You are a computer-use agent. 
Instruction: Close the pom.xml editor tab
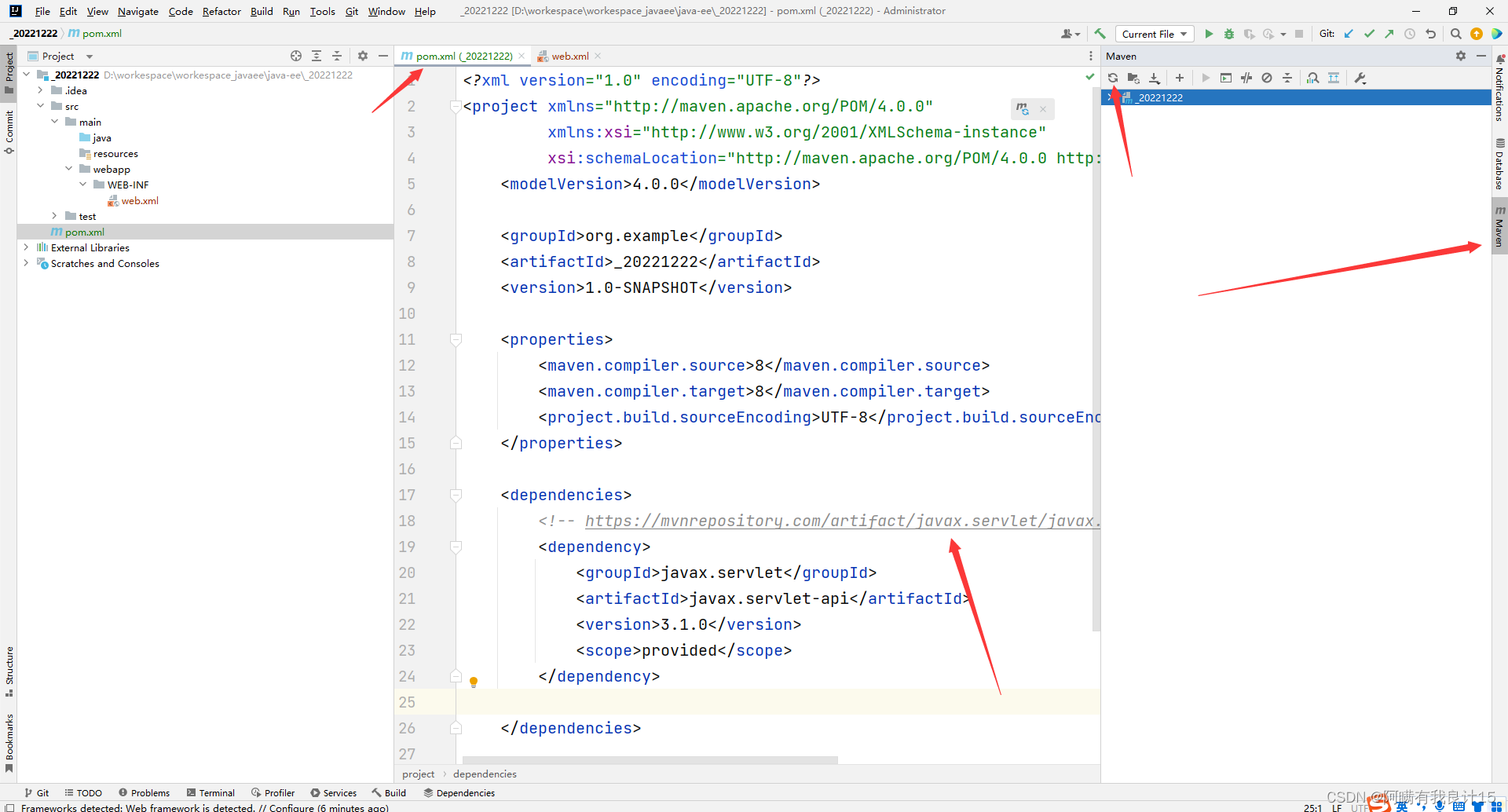pos(522,56)
